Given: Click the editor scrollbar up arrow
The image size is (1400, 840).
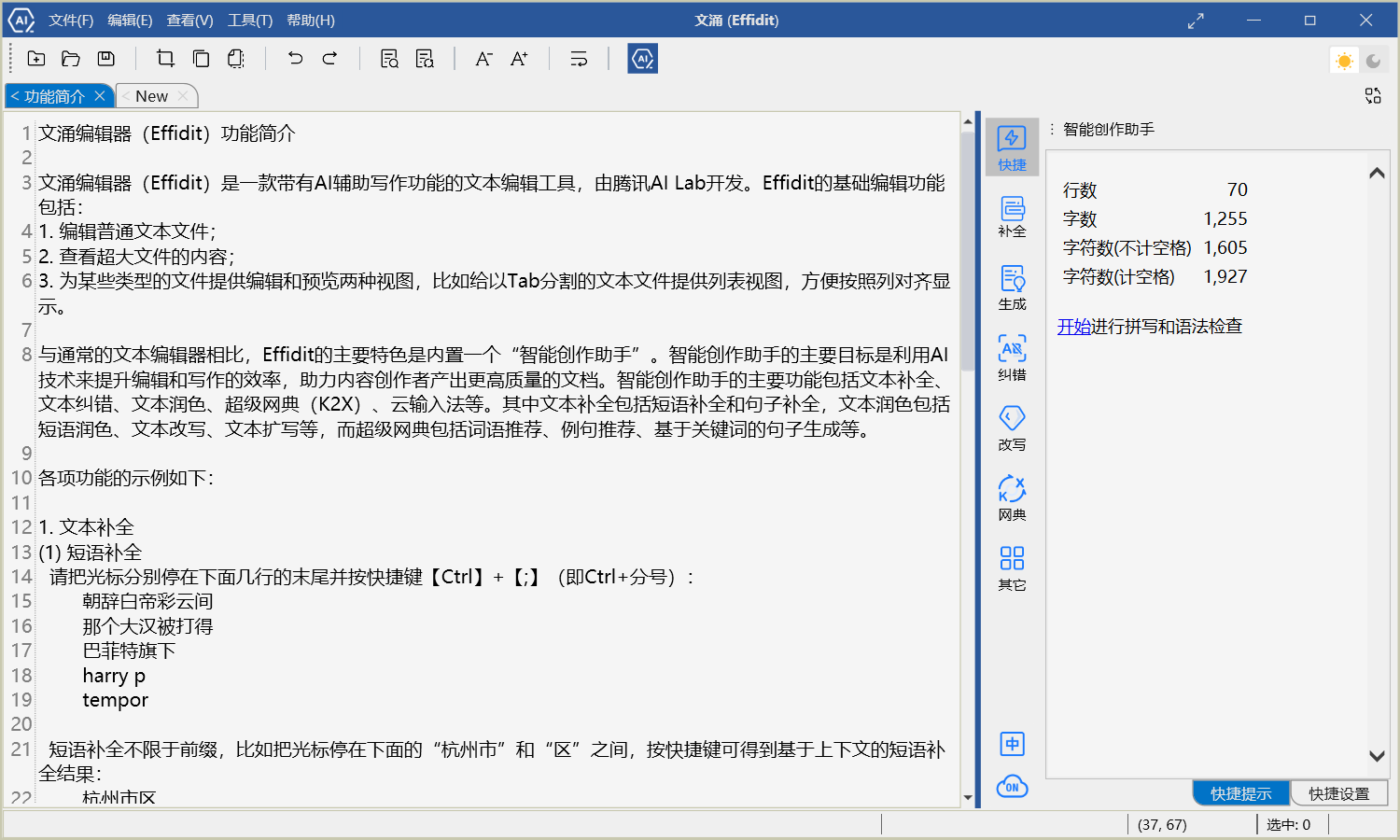Looking at the screenshot, I should point(968,120).
